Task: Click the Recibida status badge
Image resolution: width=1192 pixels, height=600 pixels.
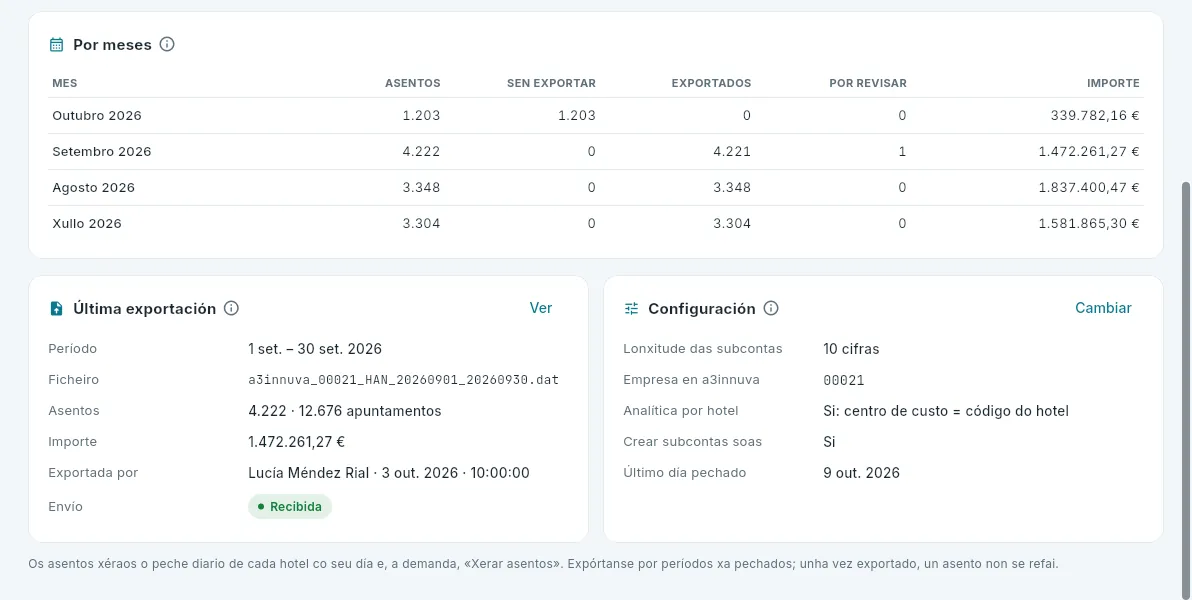Action: pos(290,506)
